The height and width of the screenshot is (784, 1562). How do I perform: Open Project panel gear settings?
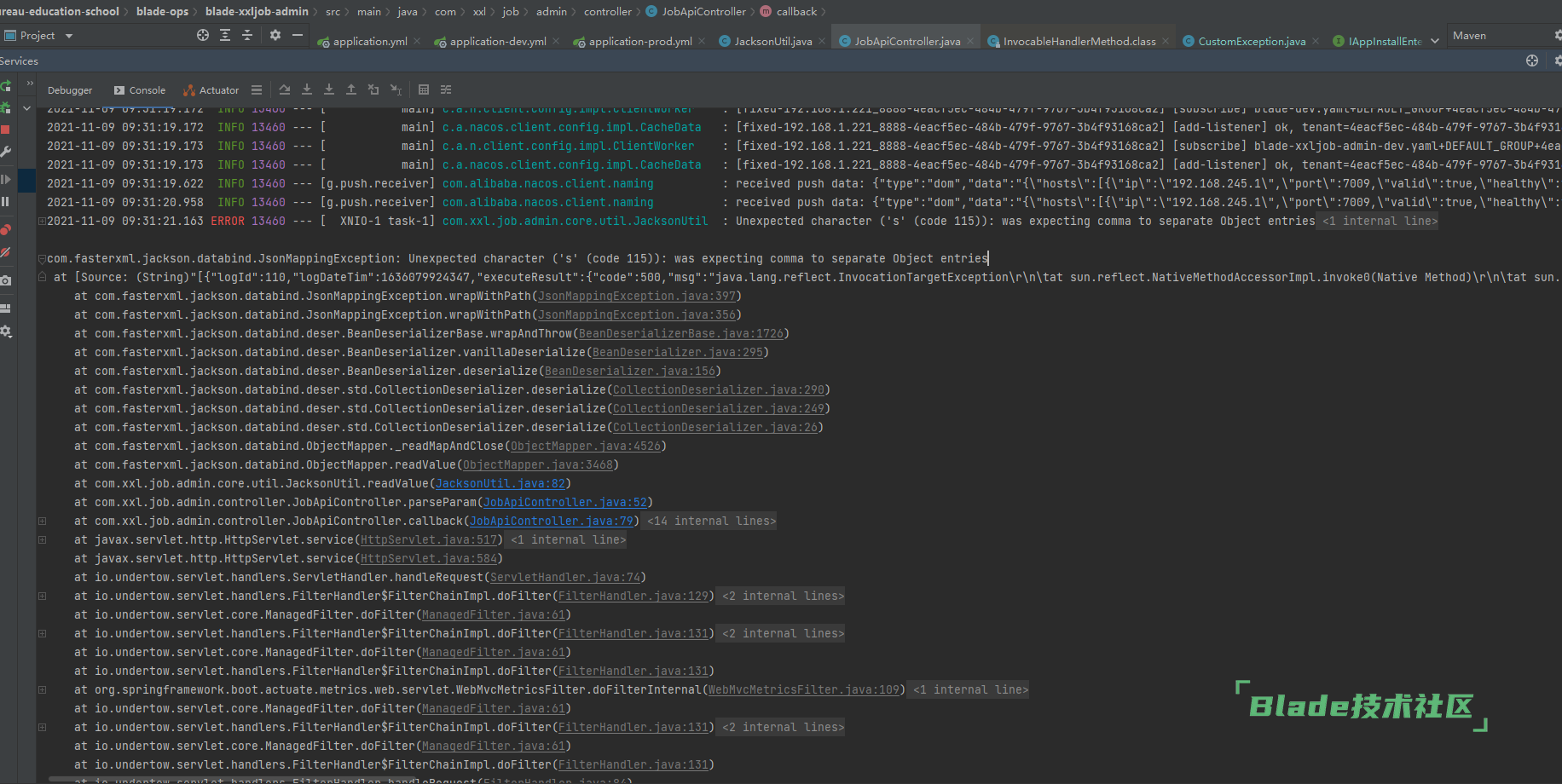[x=275, y=35]
